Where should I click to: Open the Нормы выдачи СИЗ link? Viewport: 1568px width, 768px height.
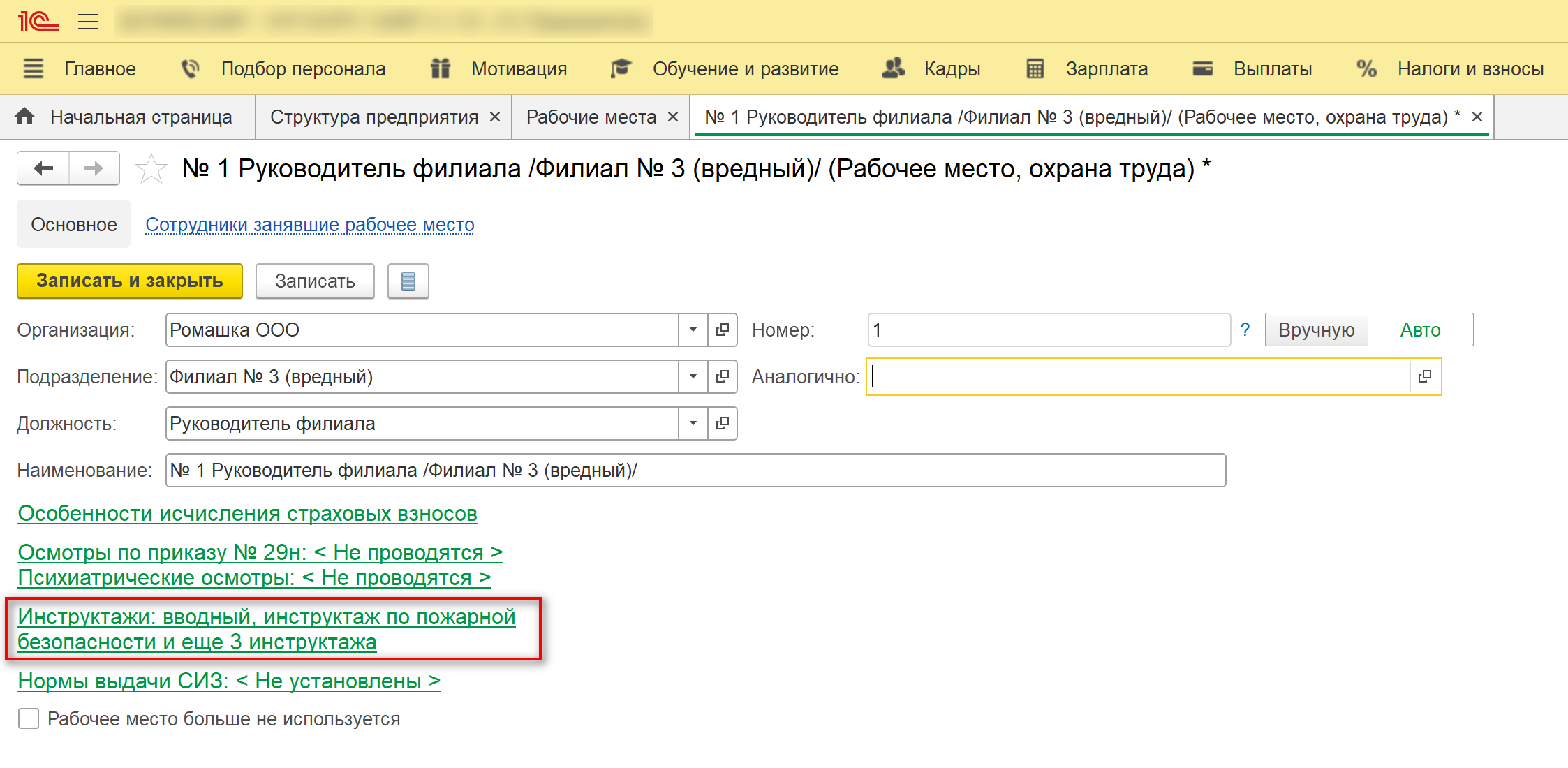coord(229,681)
